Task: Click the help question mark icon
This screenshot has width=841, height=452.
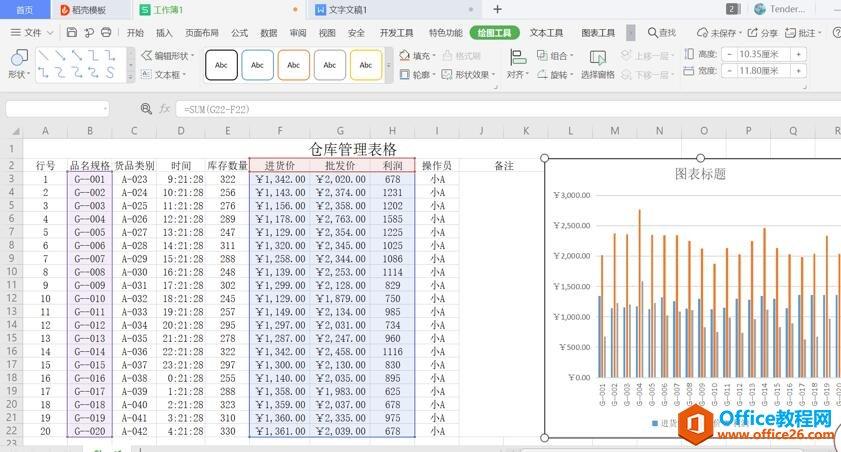Action: (x=836, y=33)
